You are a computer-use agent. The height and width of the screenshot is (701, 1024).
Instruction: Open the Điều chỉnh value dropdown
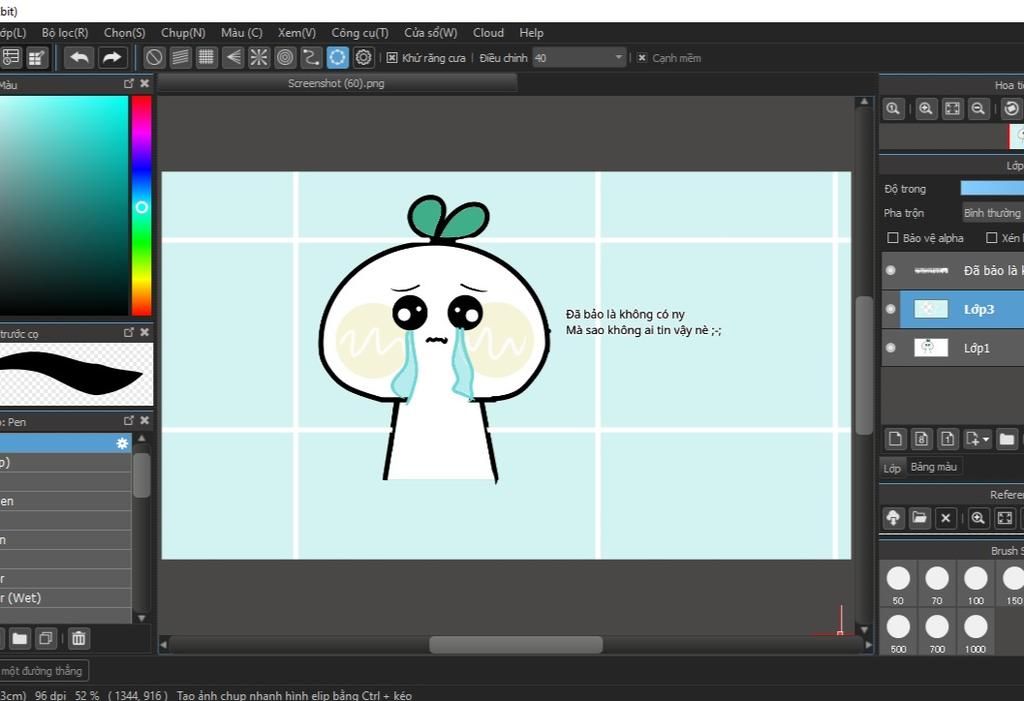click(x=618, y=58)
